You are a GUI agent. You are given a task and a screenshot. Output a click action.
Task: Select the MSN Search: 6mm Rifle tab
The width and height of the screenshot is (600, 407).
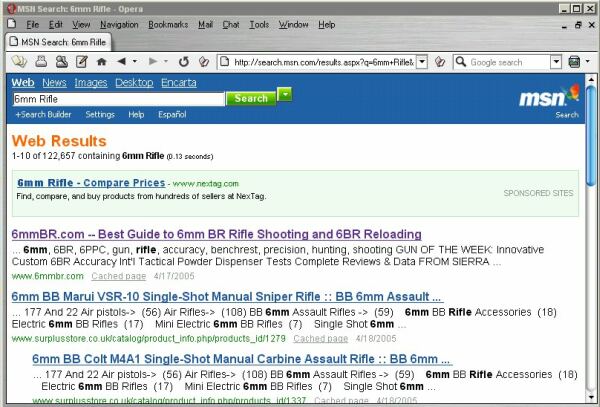point(58,42)
